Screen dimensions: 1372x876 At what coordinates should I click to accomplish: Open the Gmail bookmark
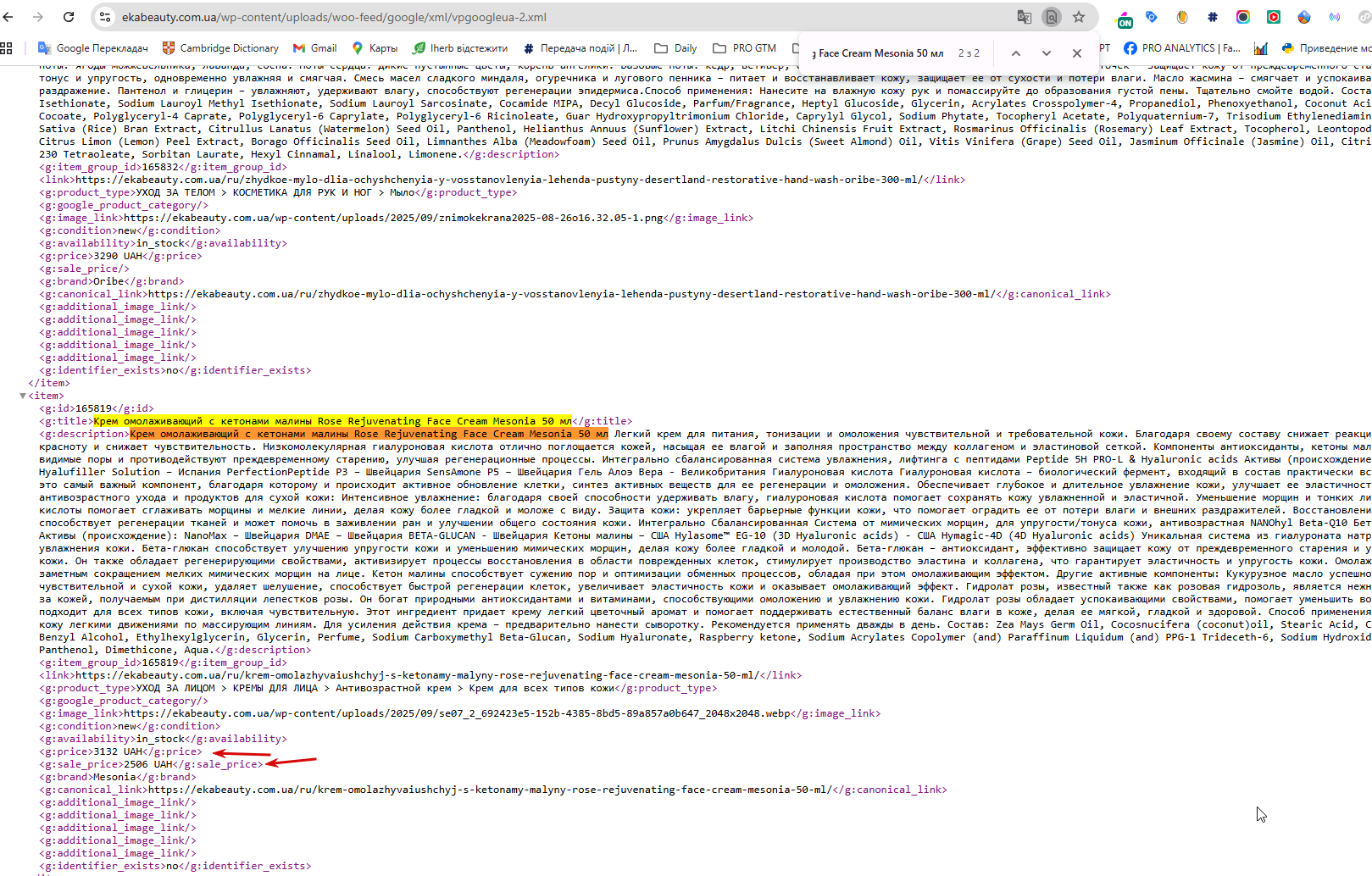click(x=314, y=48)
